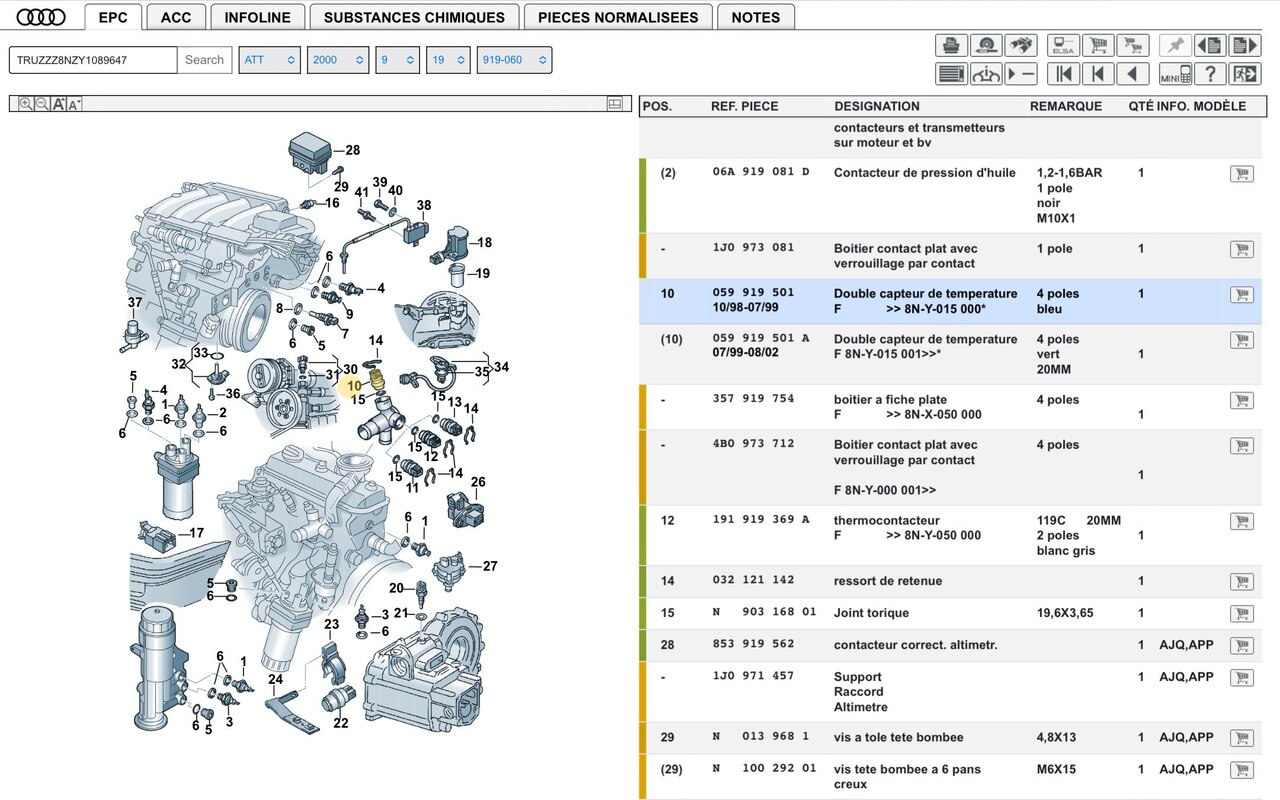
Task: Open the 919-060 illustration dropdown
Action: click(x=514, y=60)
